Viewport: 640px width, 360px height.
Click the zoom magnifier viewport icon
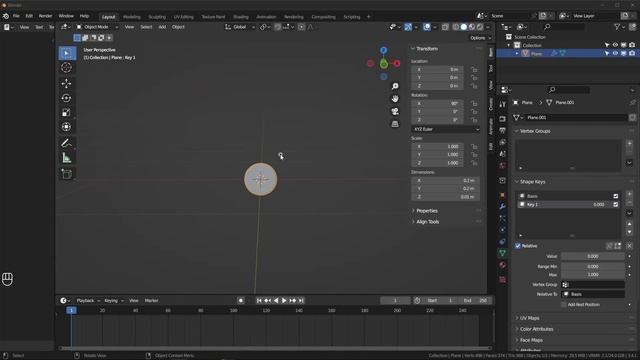pos(395,86)
